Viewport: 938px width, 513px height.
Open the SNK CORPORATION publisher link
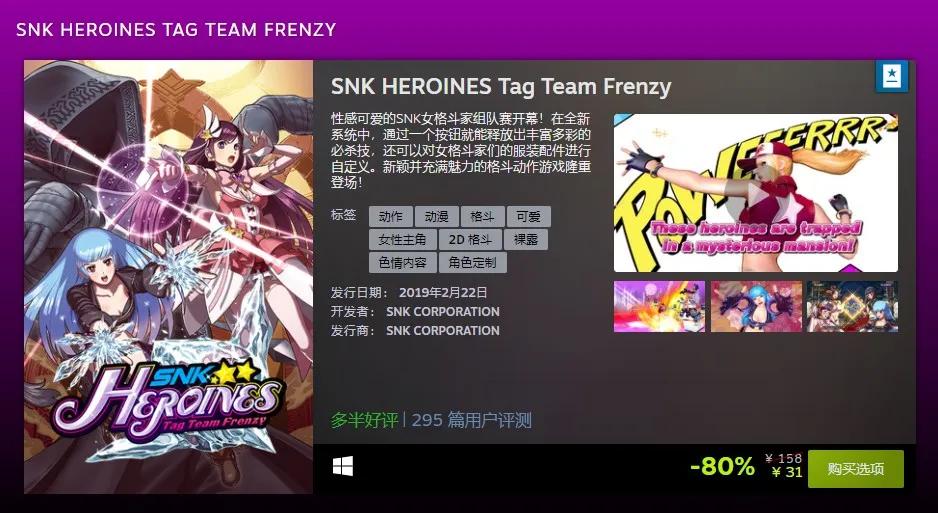(x=443, y=331)
